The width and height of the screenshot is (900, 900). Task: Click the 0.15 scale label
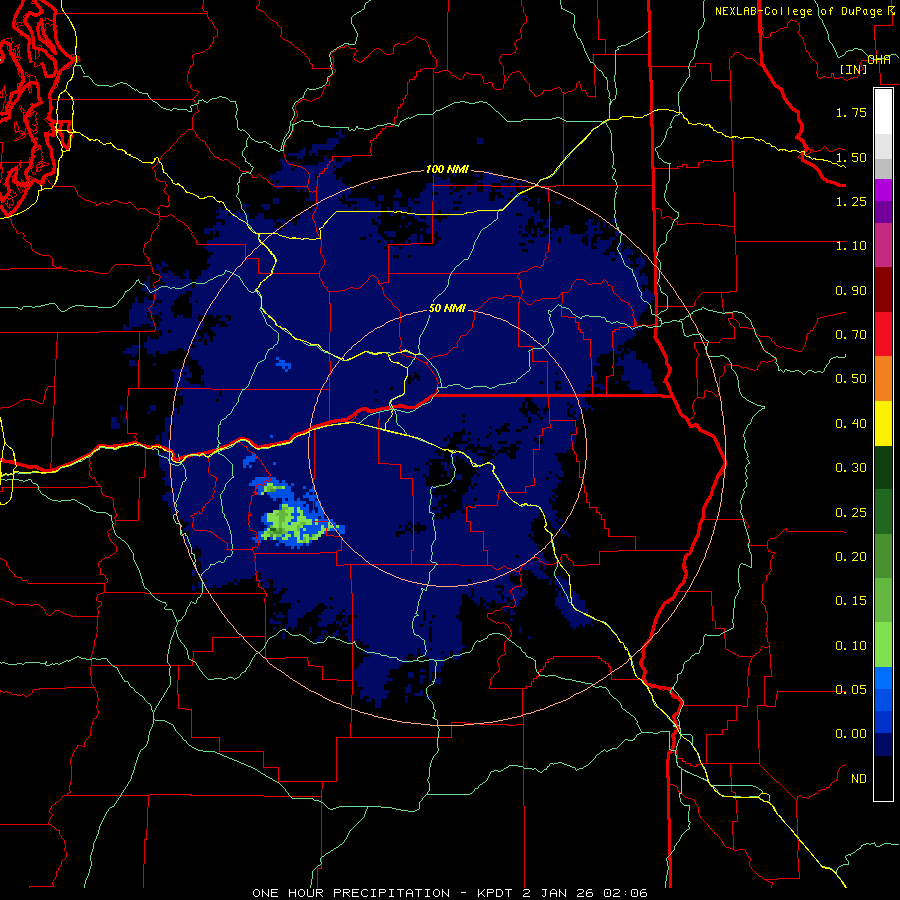[x=851, y=601]
